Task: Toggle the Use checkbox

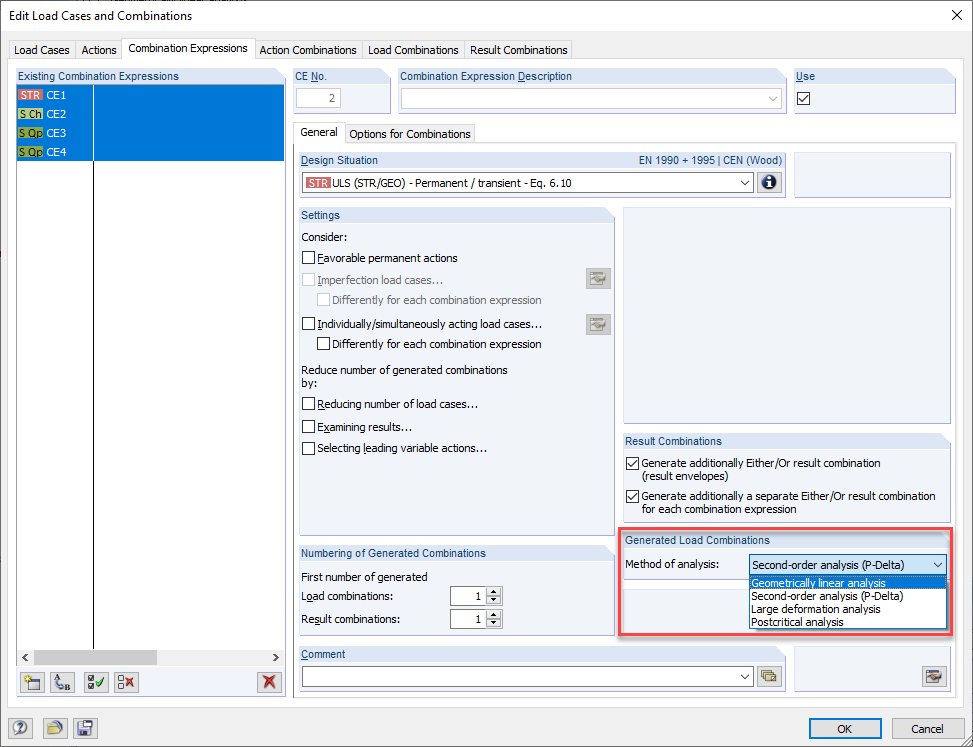Action: (x=804, y=98)
